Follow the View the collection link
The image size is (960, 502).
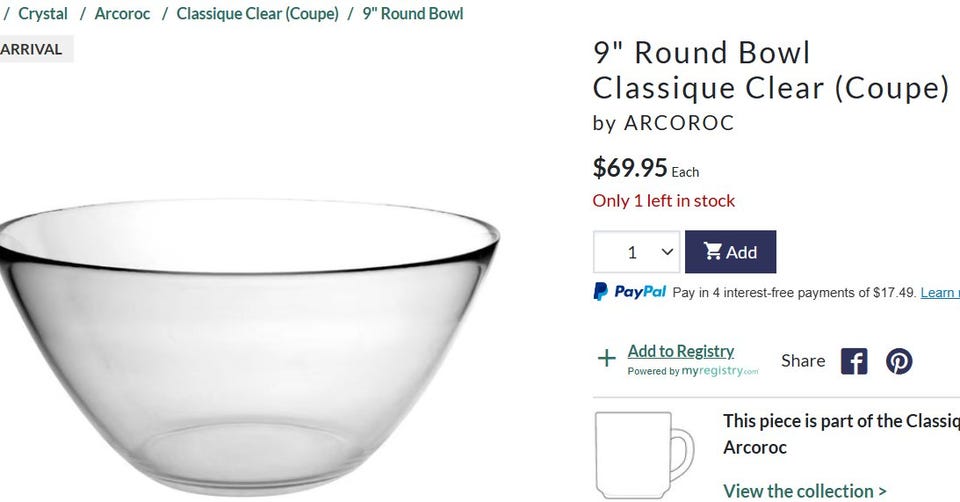tap(804, 491)
